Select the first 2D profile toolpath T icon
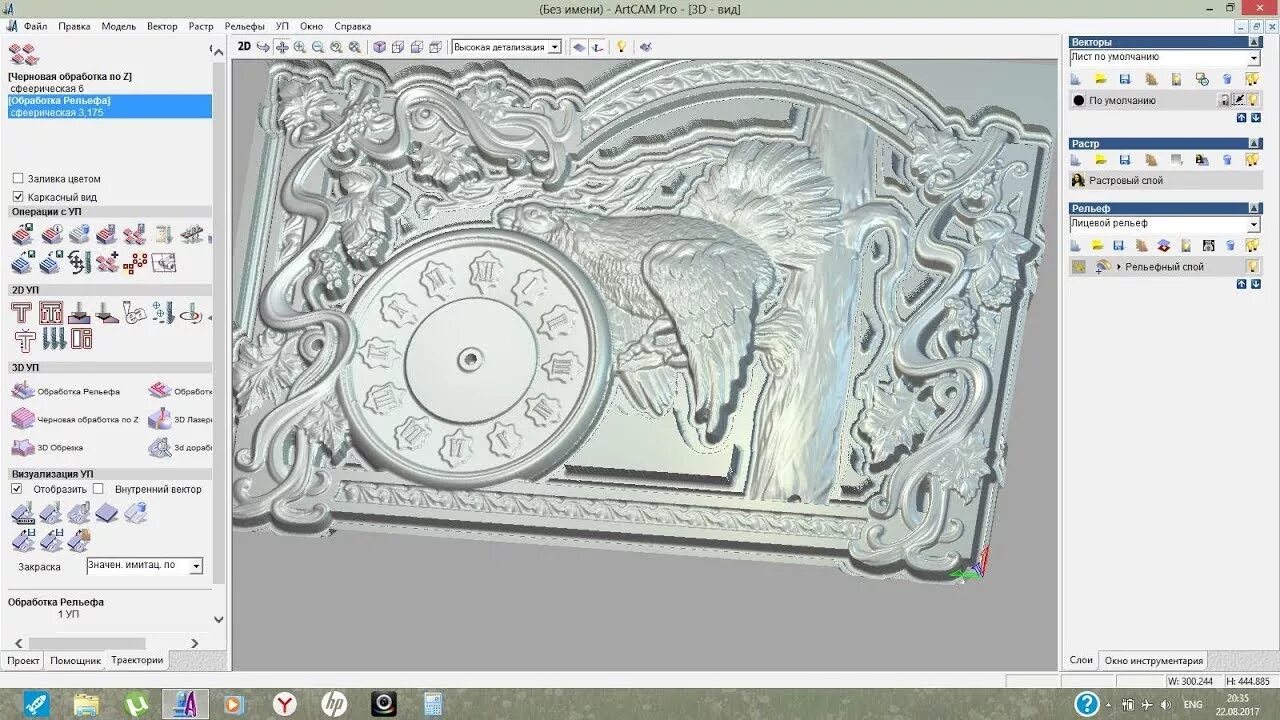 point(22,313)
